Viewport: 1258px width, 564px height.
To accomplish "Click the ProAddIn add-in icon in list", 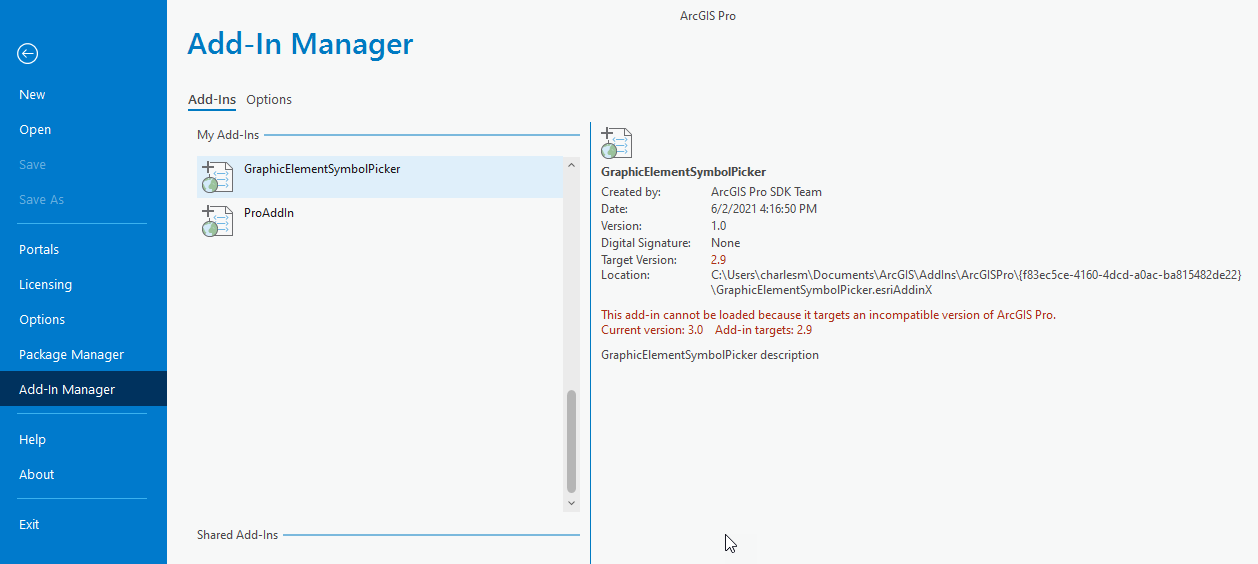I will click(217, 221).
